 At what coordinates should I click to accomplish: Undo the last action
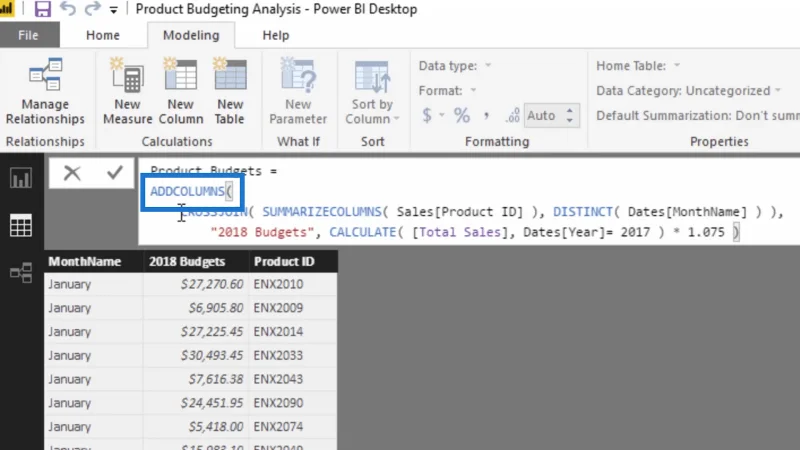(x=67, y=9)
